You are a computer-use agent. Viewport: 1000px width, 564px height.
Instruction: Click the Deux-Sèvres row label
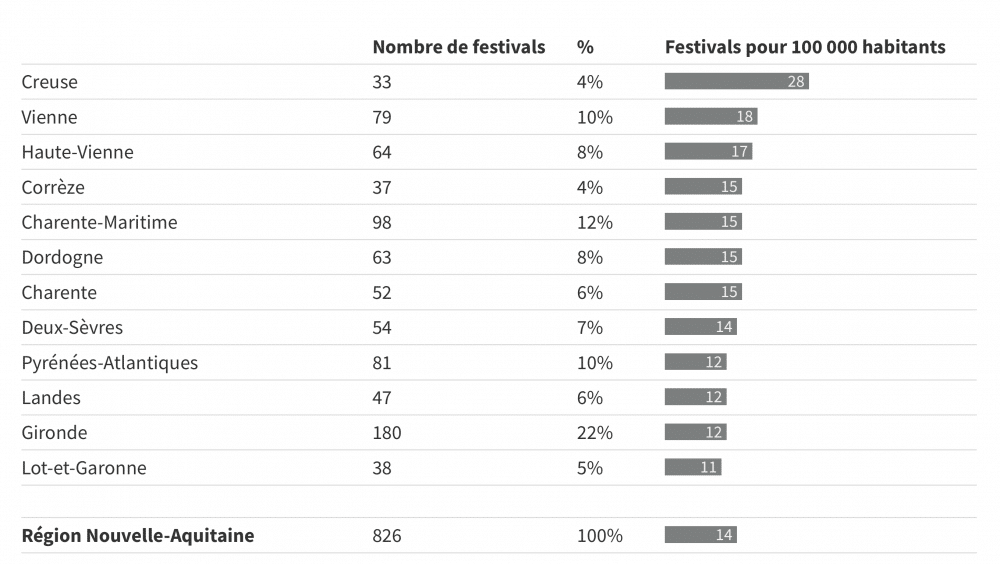(72, 327)
